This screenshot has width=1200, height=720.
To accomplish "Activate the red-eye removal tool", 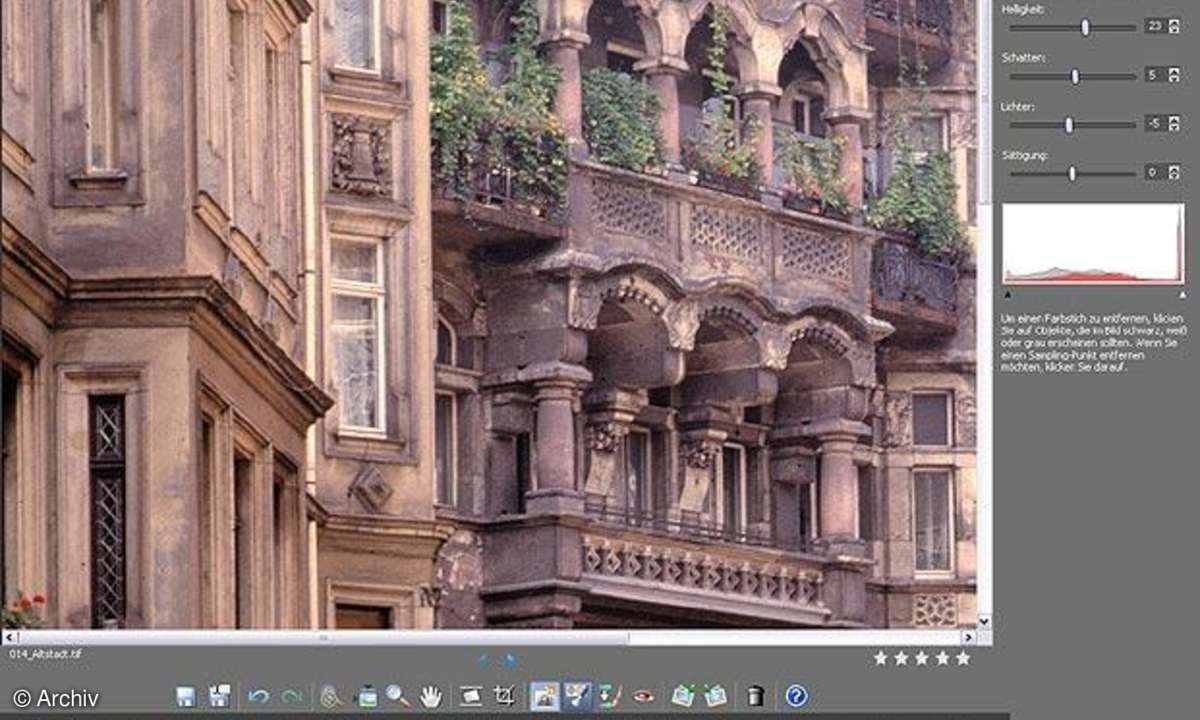I will [643, 696].
